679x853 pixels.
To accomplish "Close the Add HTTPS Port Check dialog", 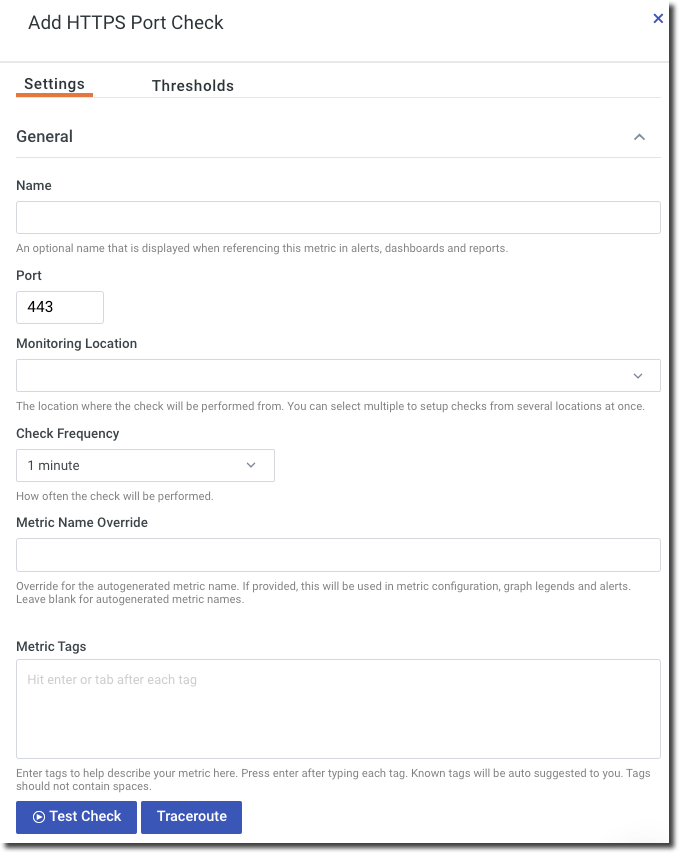I will [658, 18].
